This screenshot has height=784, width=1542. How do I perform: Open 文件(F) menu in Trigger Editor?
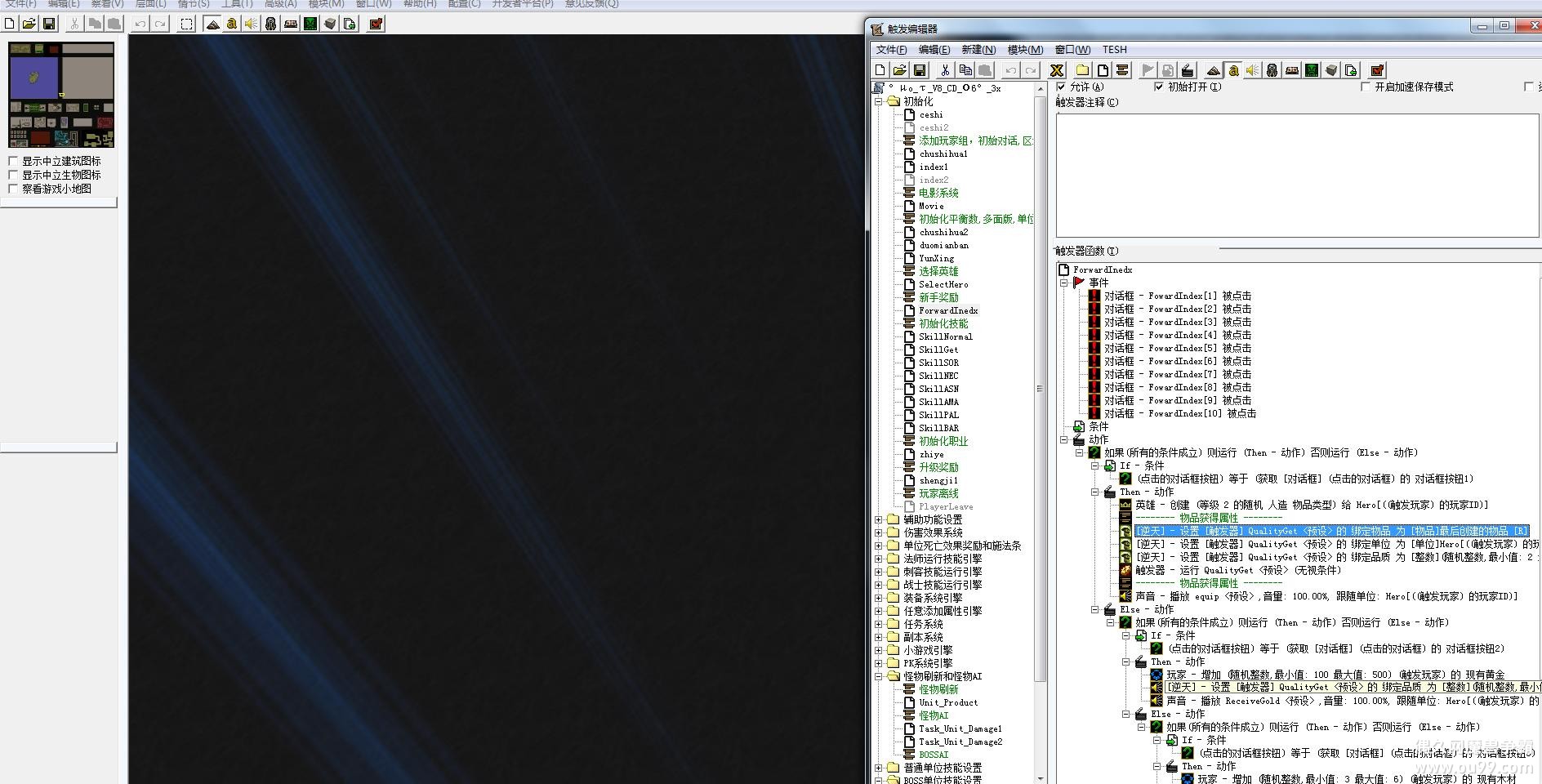point(891,50)
